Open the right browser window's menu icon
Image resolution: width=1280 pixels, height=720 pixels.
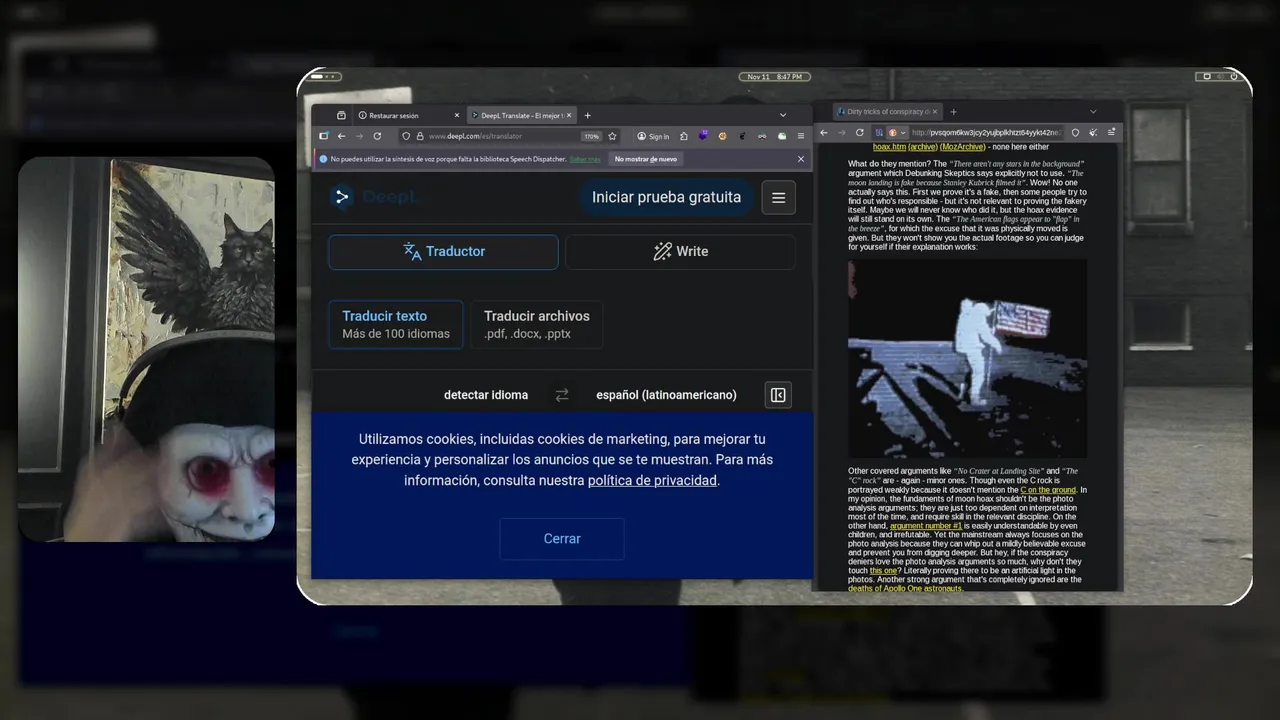1112,132
